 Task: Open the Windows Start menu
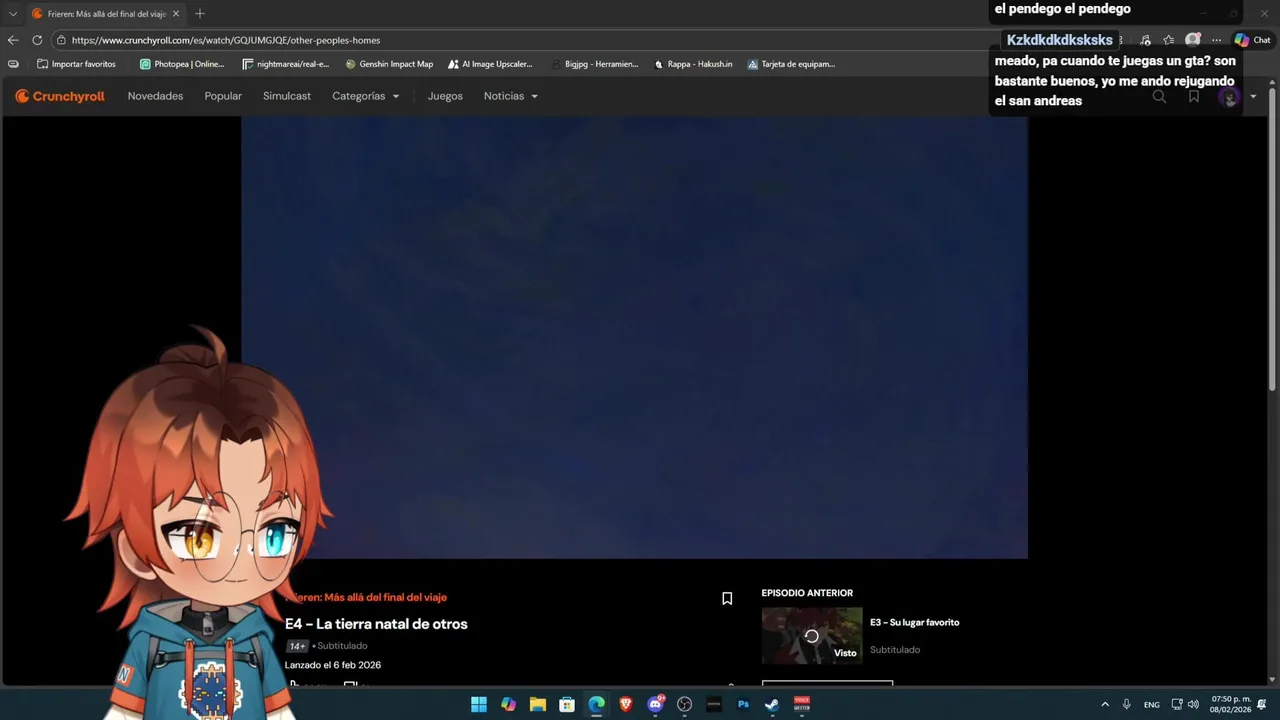479,704
